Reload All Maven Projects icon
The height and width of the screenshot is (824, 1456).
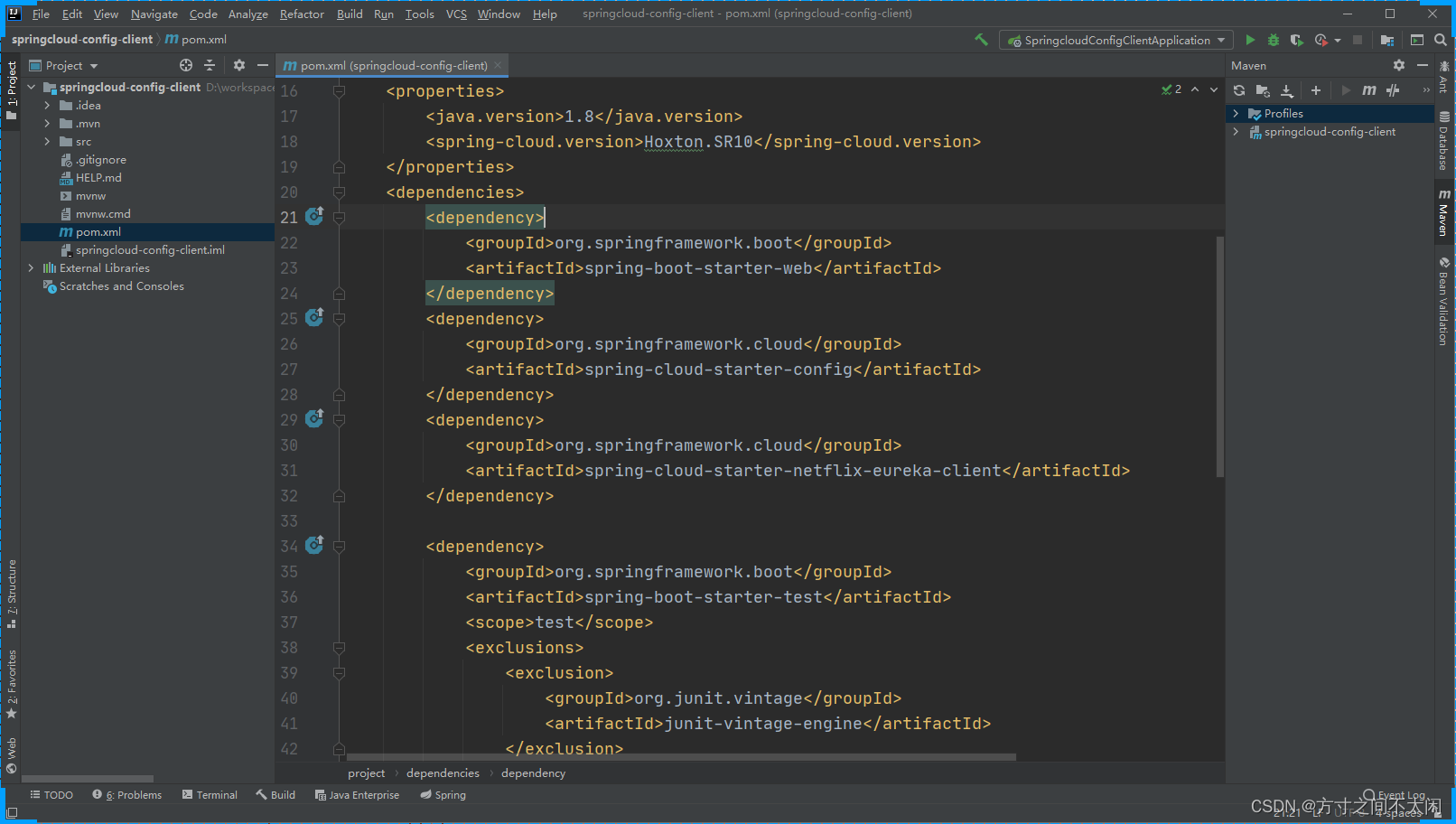pos(1239,90)
